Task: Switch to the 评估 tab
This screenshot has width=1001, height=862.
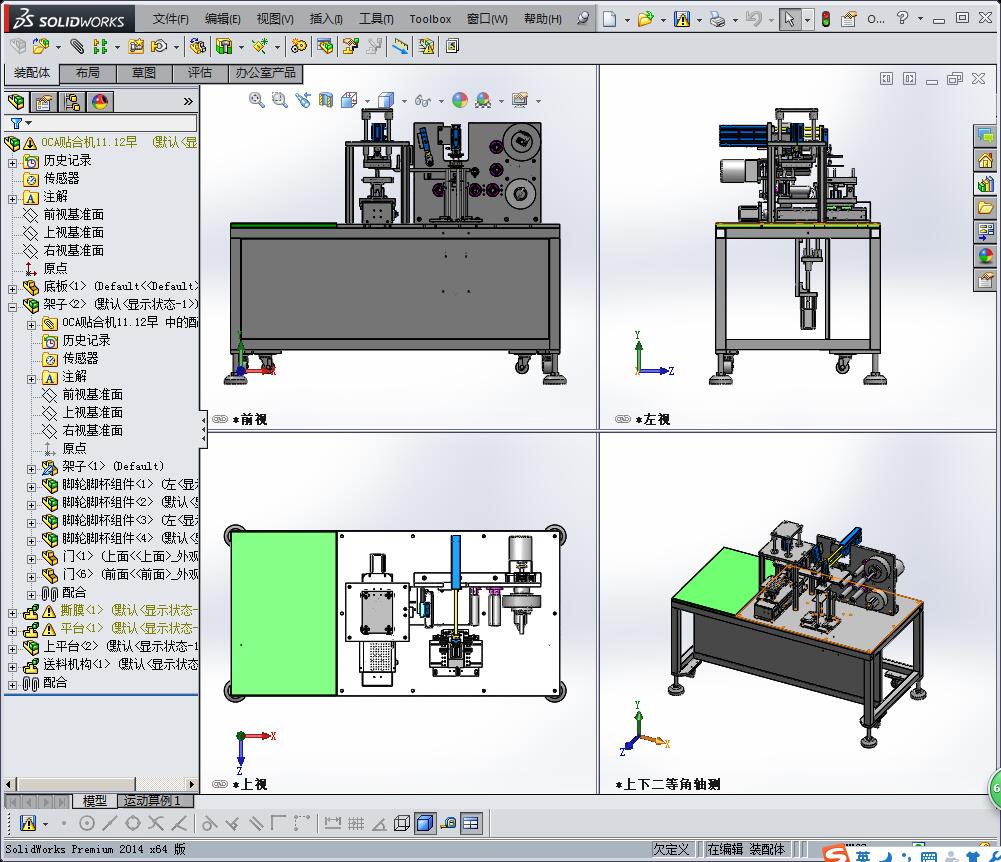Action: (x=200, y=73)
